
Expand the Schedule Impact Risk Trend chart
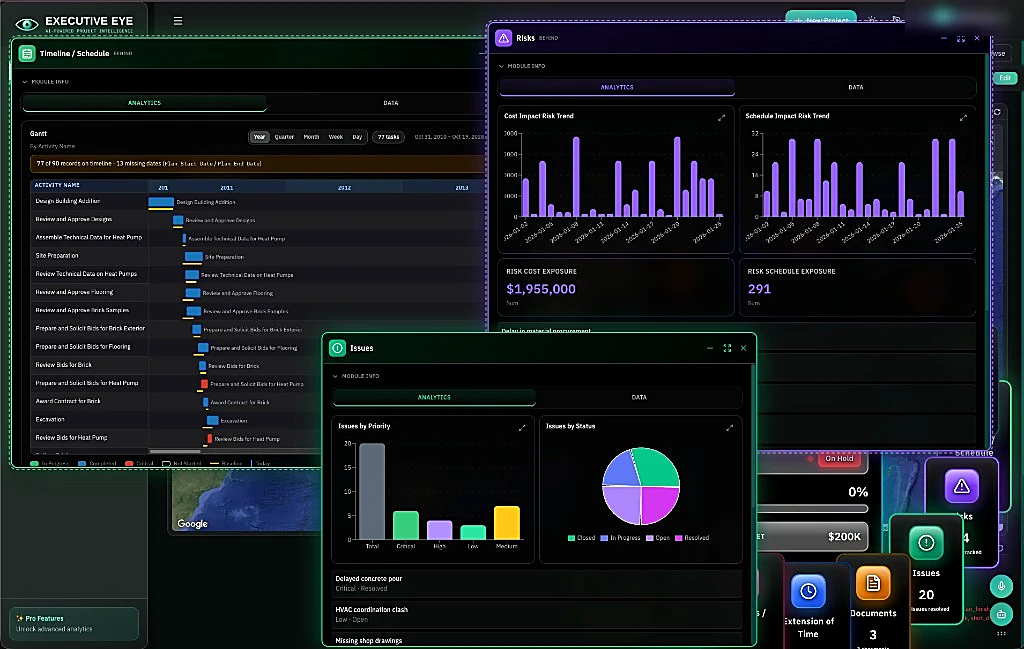(x=963, y=118)
